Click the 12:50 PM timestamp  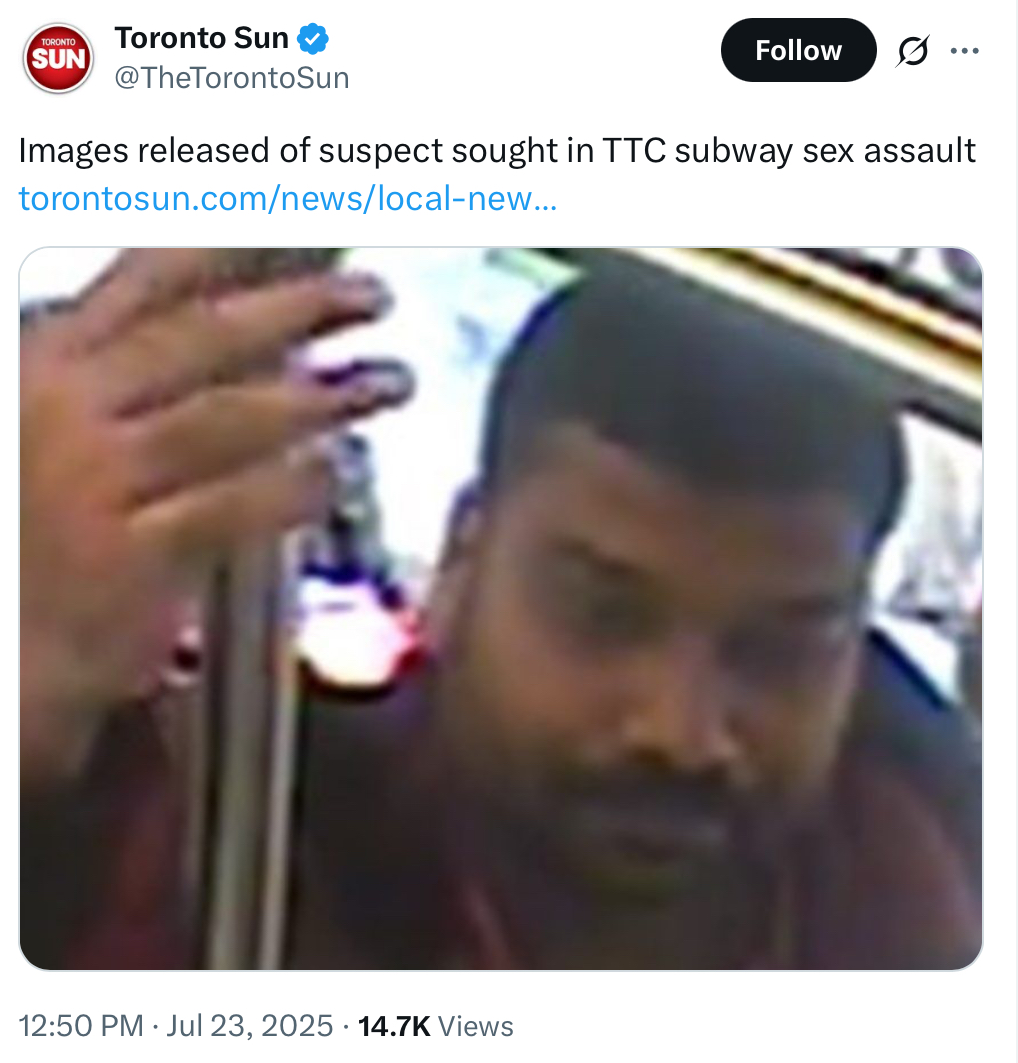[x=81, y=1026]
